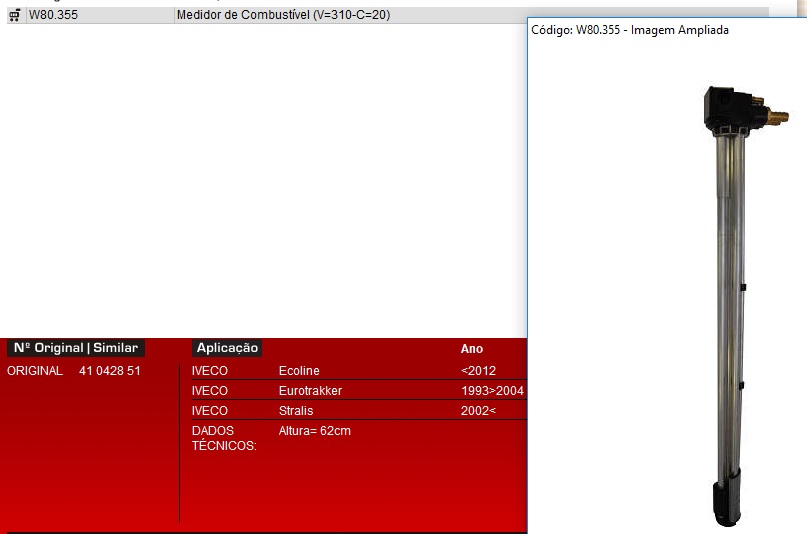Click the DADOS TÉCNICOS label
Screen dimensions: 807x534
(x=224, y=438)
